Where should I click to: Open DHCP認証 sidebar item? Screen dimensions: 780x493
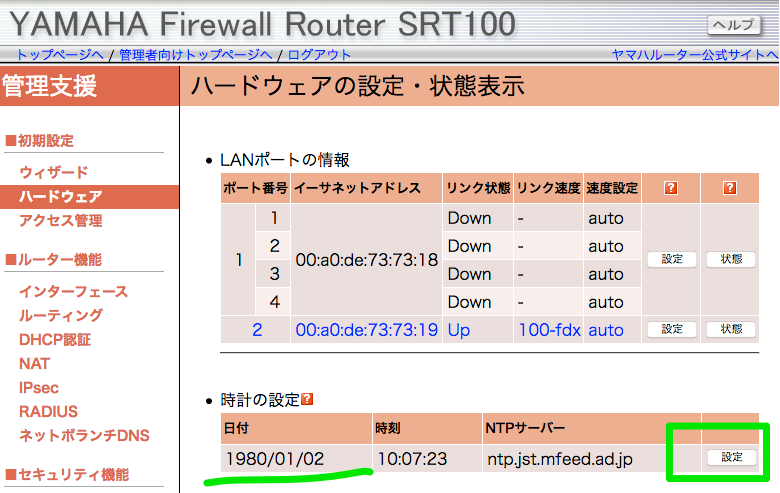click(x=55, y=340)
